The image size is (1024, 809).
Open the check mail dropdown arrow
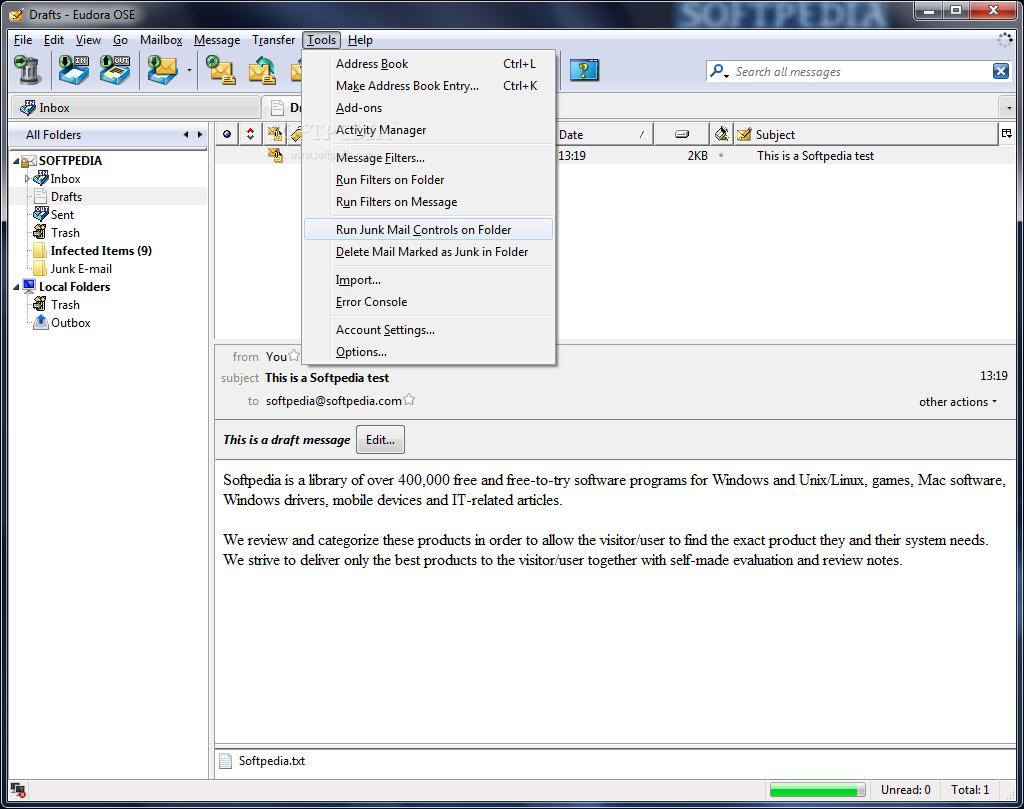(x=189, y=70)
